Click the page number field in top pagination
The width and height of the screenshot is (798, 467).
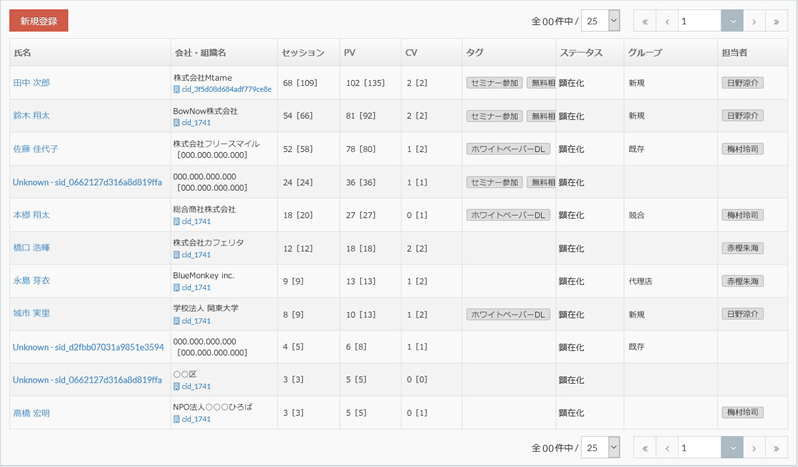tap(698, 21)
